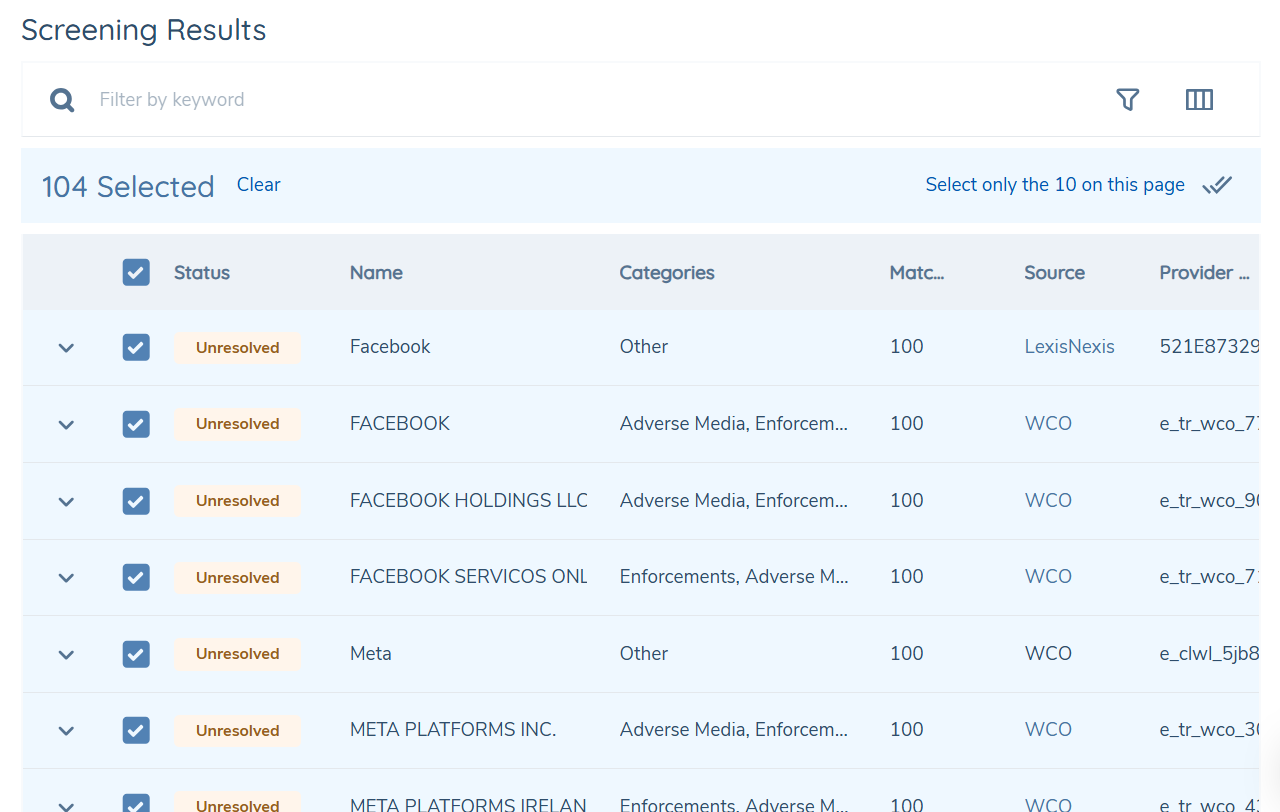Click the name META PLATFORMS INC.
Viewport: 1280px width, 812px height.
453,729
